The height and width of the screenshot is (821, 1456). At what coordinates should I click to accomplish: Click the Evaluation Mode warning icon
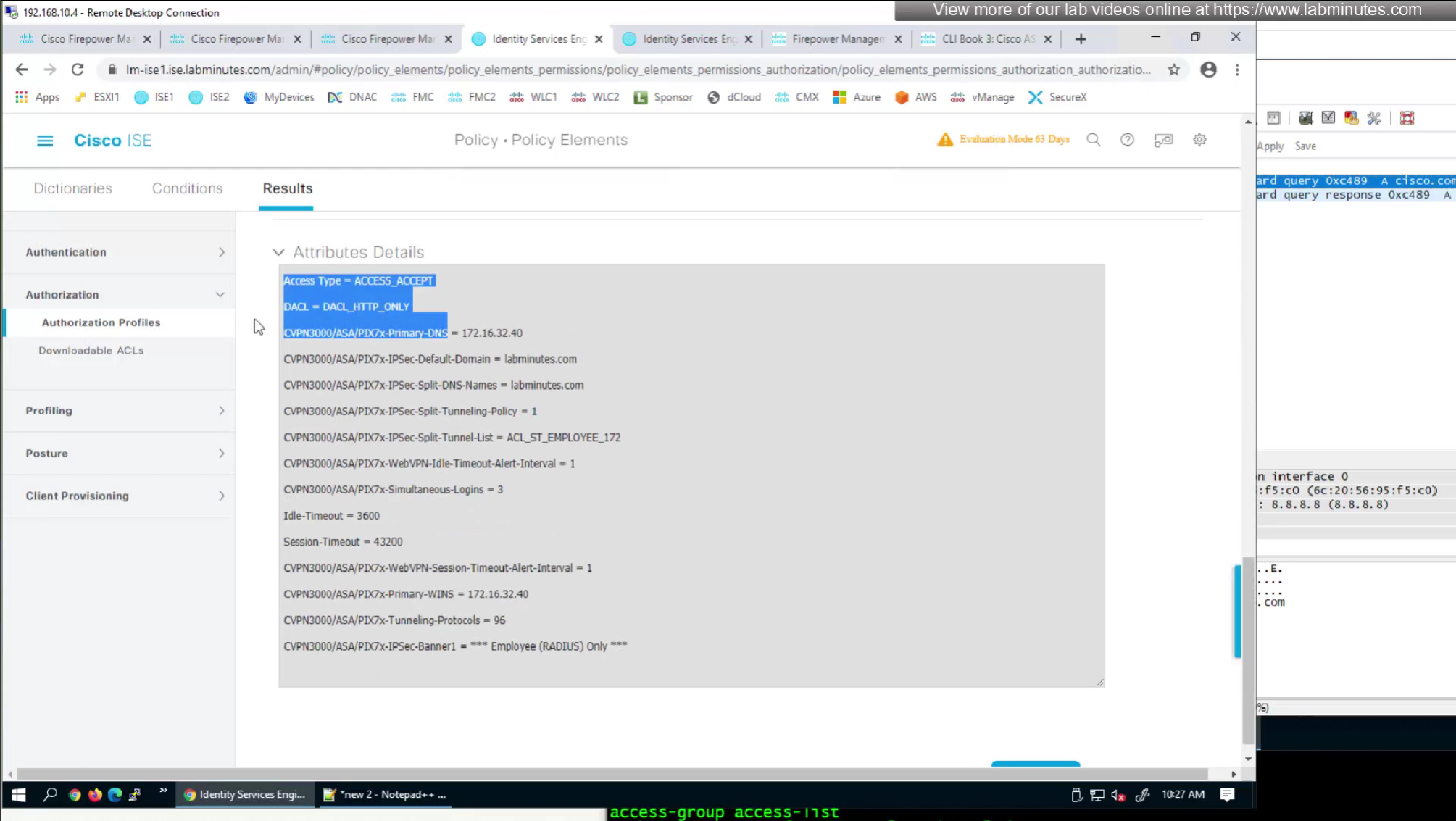[x=944, y=139]
